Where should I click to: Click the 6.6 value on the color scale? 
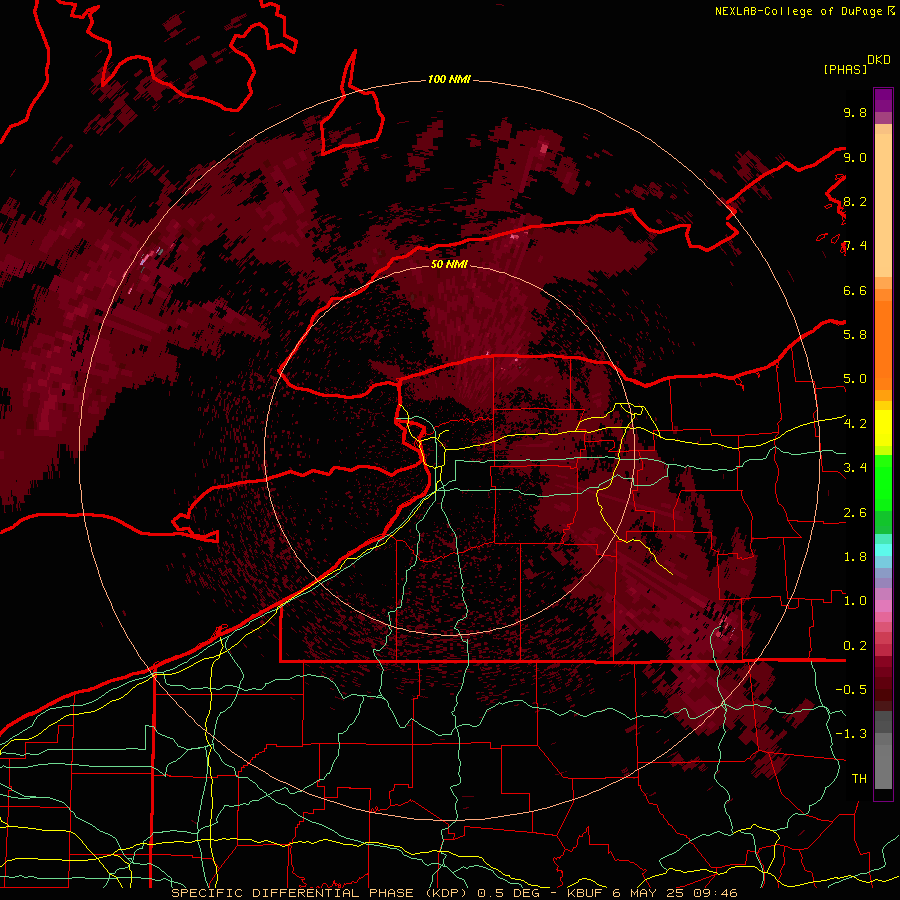pos(855,290)
